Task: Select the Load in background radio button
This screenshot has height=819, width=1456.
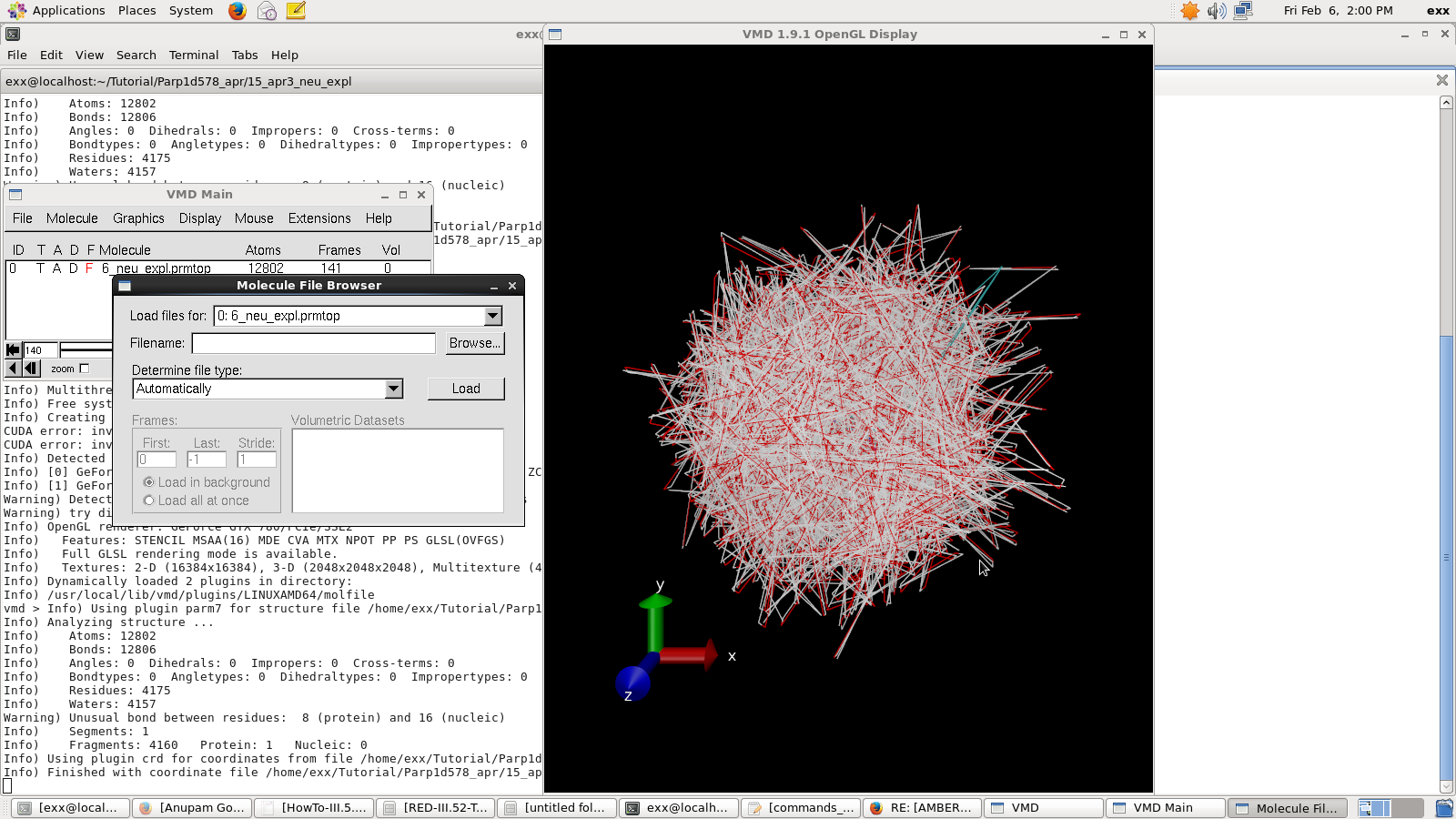Action: tap(149, 482)
